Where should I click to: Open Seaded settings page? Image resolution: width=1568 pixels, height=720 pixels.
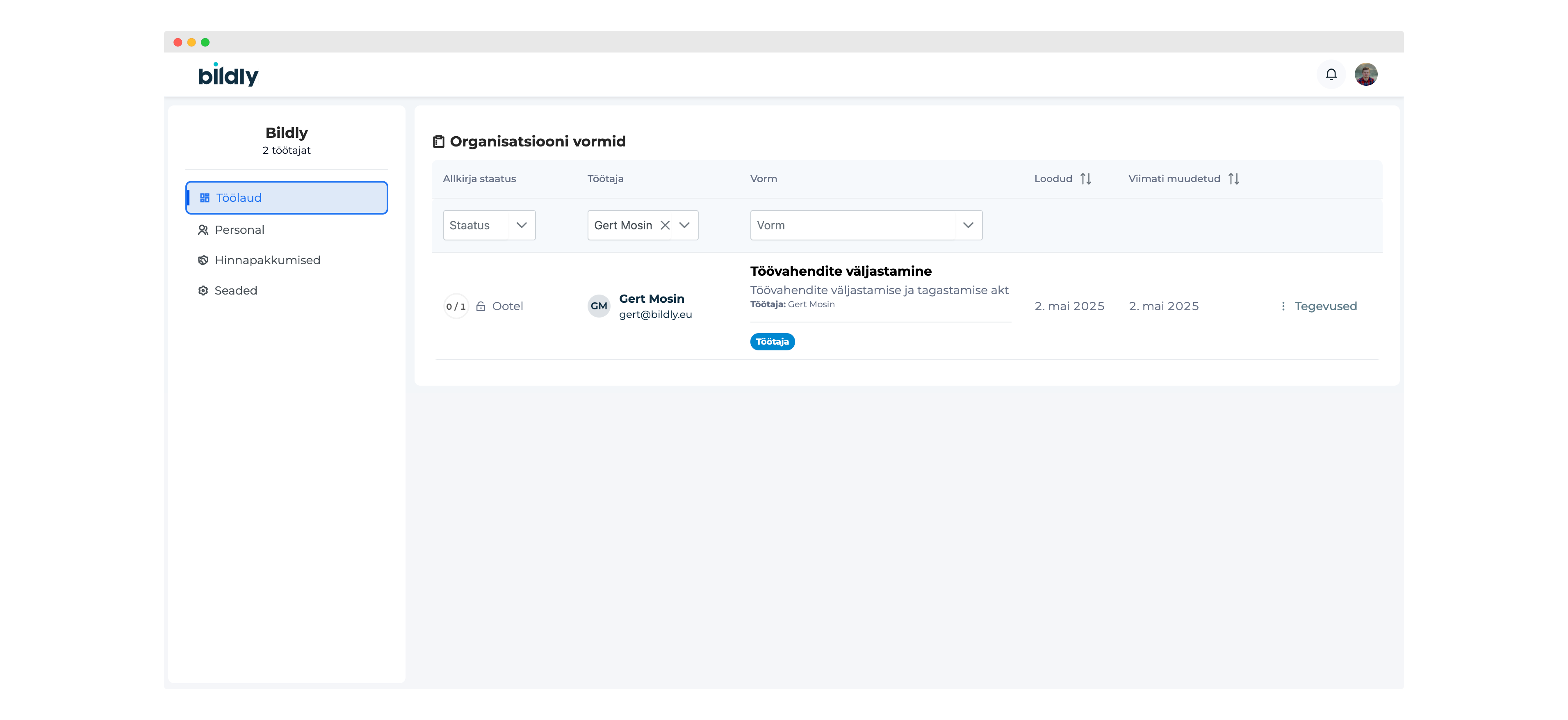click(235, 291)
